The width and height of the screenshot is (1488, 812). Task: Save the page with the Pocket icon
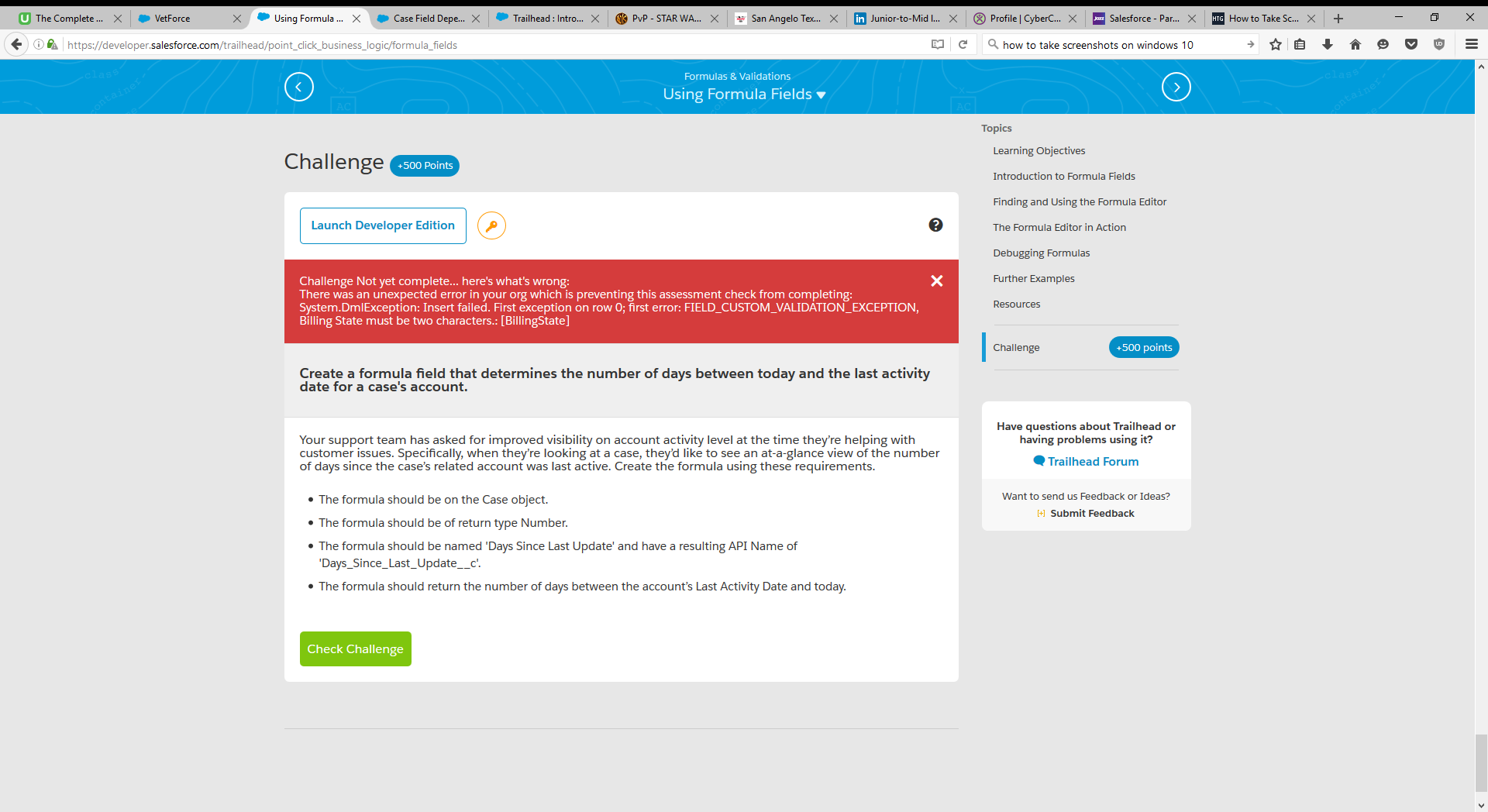click(1411, 45)
